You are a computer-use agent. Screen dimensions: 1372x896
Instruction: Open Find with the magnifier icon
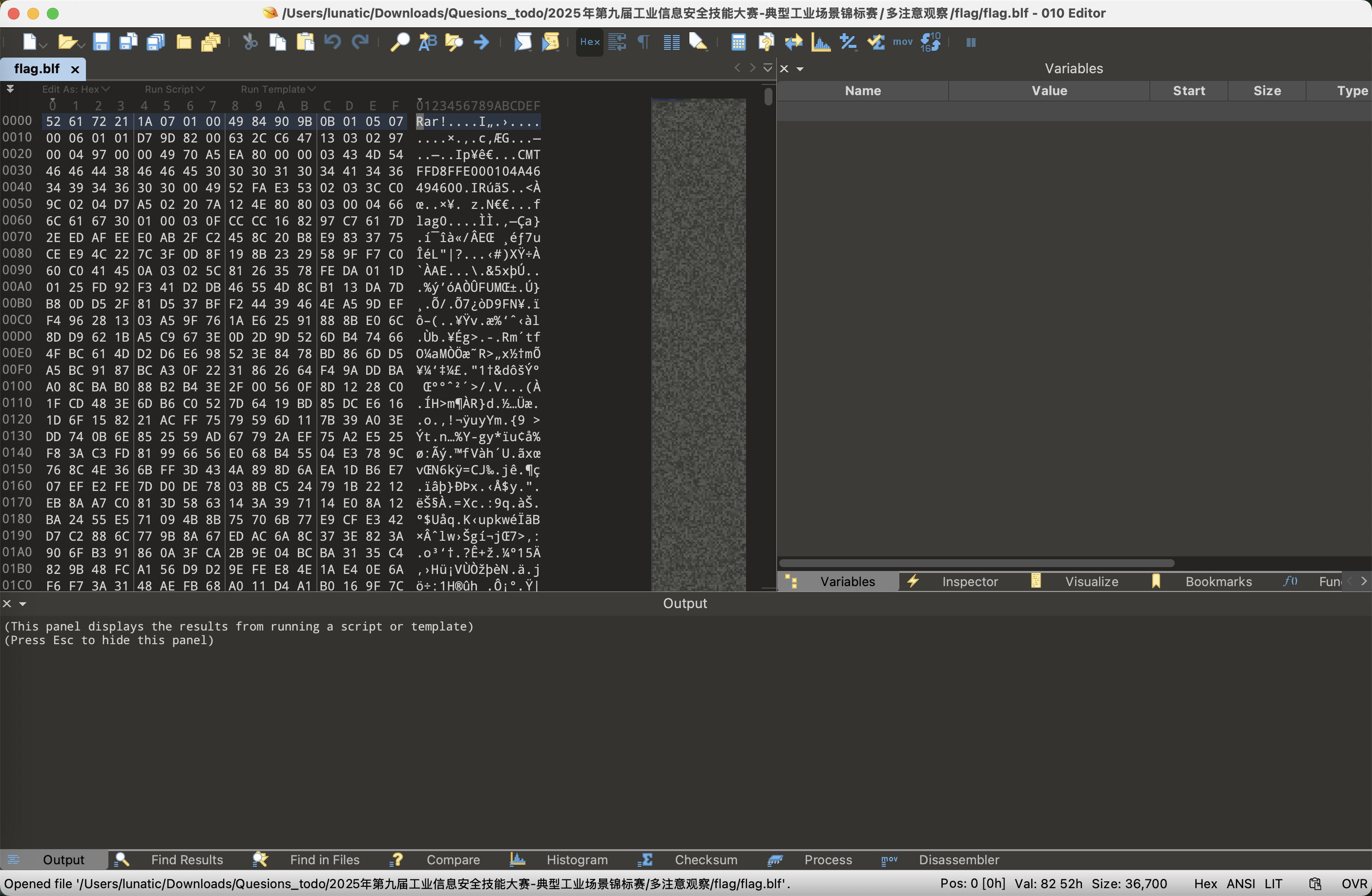pyautogui.click(x=399, y=41)
